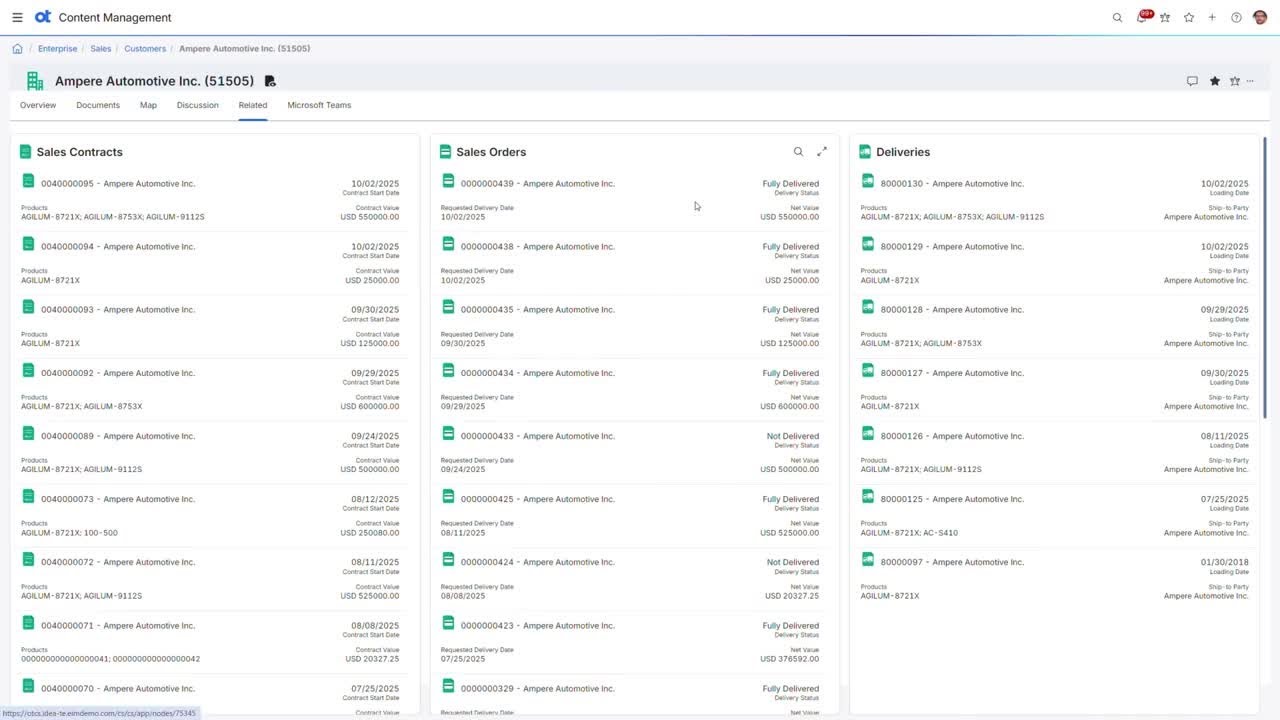1280x720 pixels.
Task: Open the comments speech bubble icon
Action: click(x=1192, y=81)
